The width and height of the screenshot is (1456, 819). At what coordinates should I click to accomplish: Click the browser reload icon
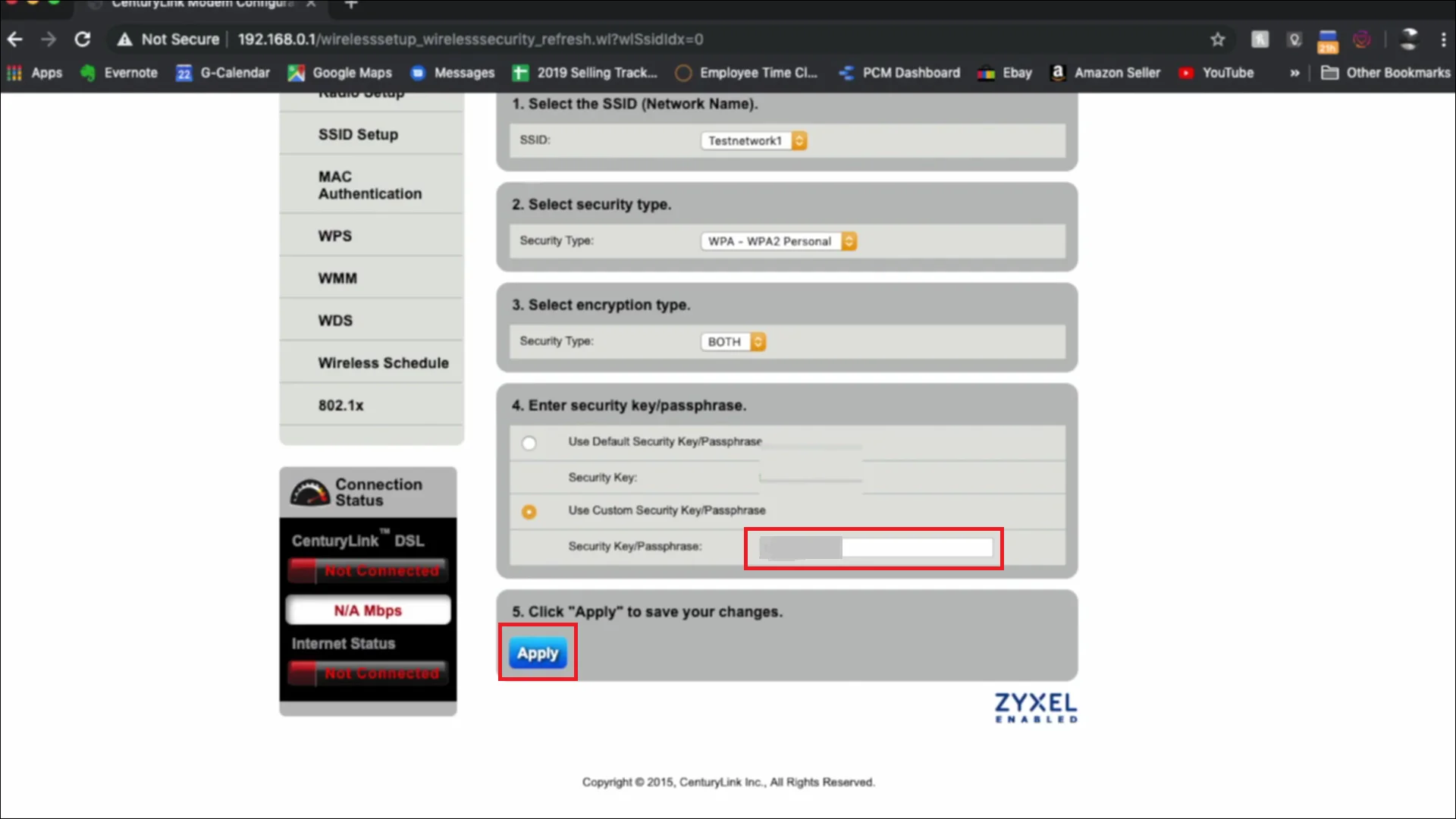pos(83,39)
